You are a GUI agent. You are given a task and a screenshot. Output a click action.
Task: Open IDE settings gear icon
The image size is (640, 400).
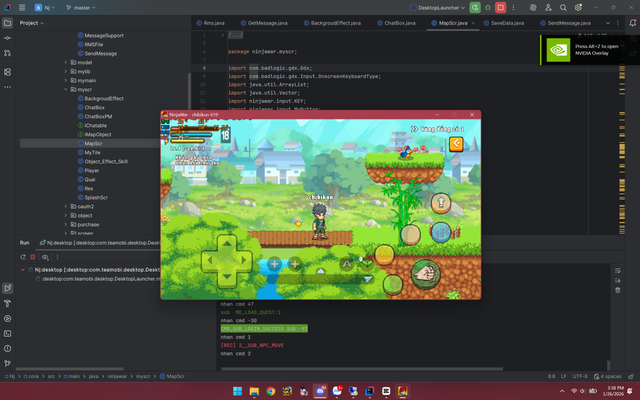click(x=578, y=7)
